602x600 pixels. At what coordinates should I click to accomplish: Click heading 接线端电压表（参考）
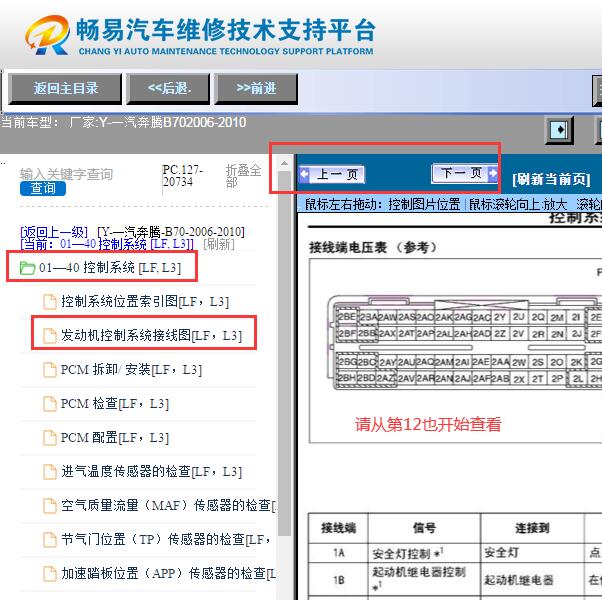click(373, 248)
